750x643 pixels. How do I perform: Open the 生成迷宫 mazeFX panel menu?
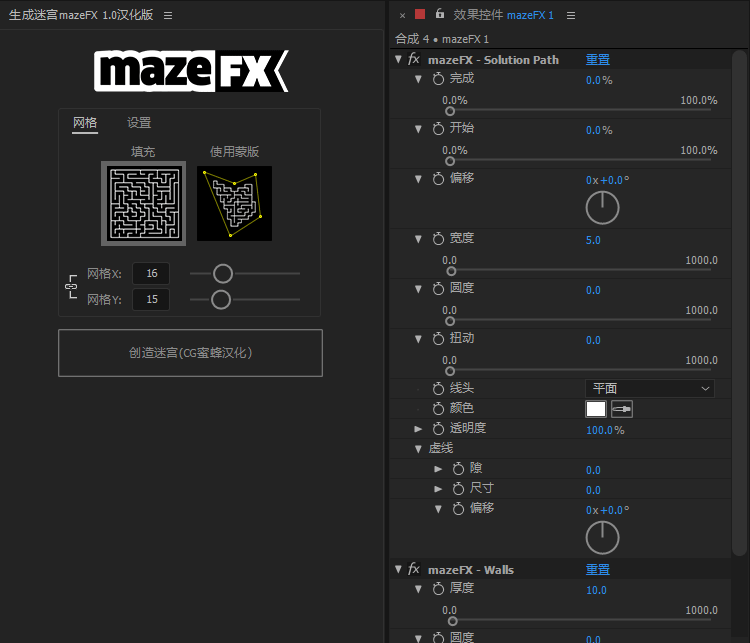click(x=168, y=15)
